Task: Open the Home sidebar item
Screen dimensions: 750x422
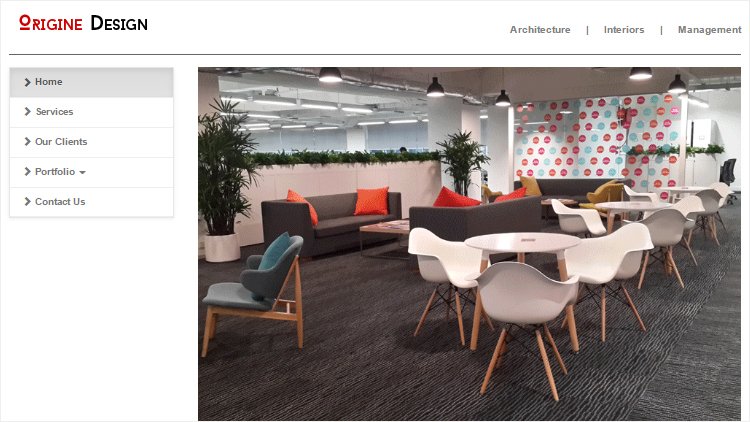Action: [91, 82]
